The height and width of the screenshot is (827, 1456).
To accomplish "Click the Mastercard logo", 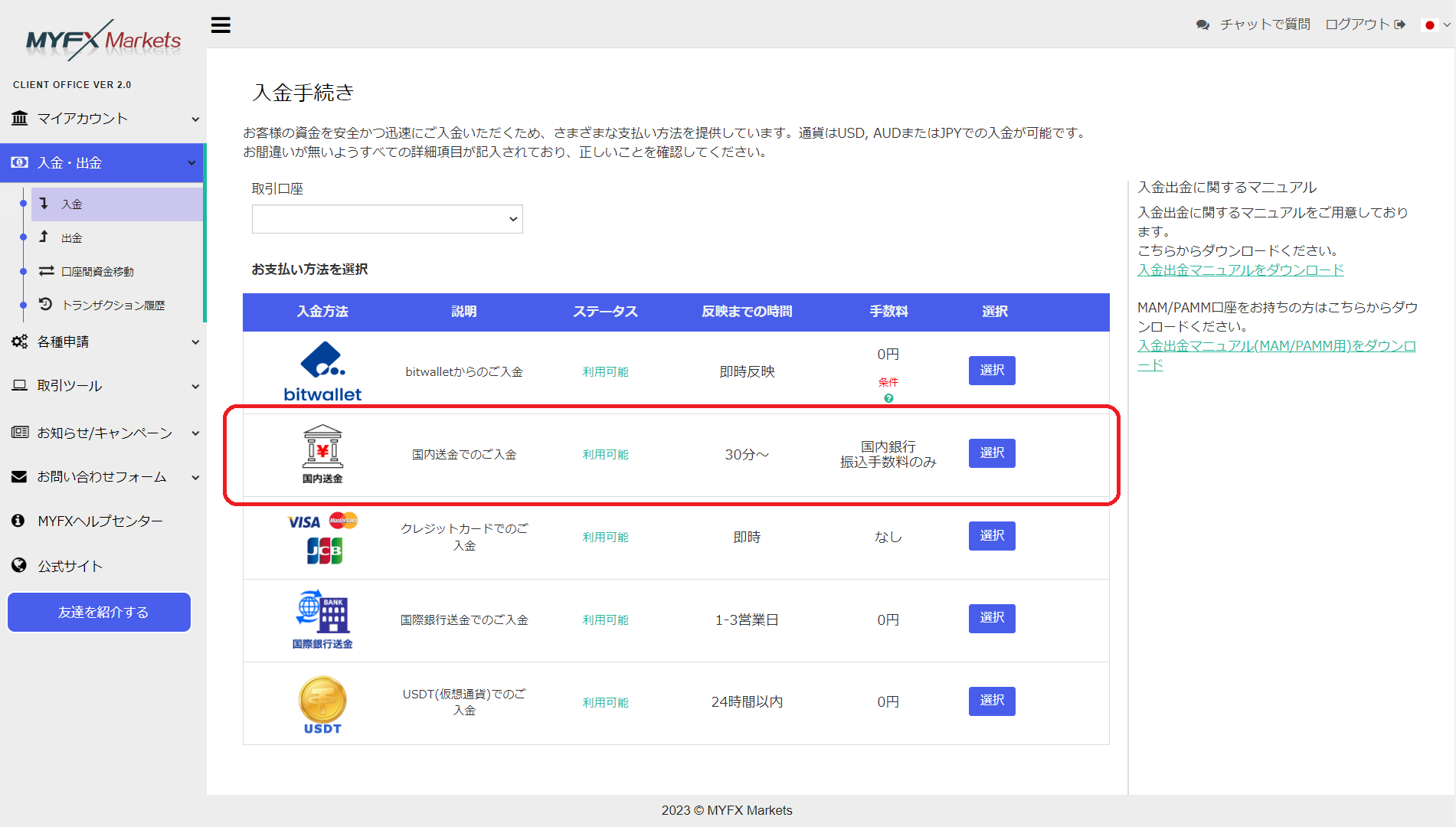I will click(343, 521).
